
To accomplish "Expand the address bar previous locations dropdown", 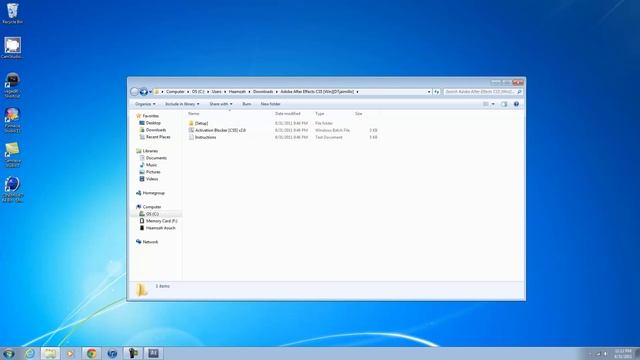I will tap(429, 92).
